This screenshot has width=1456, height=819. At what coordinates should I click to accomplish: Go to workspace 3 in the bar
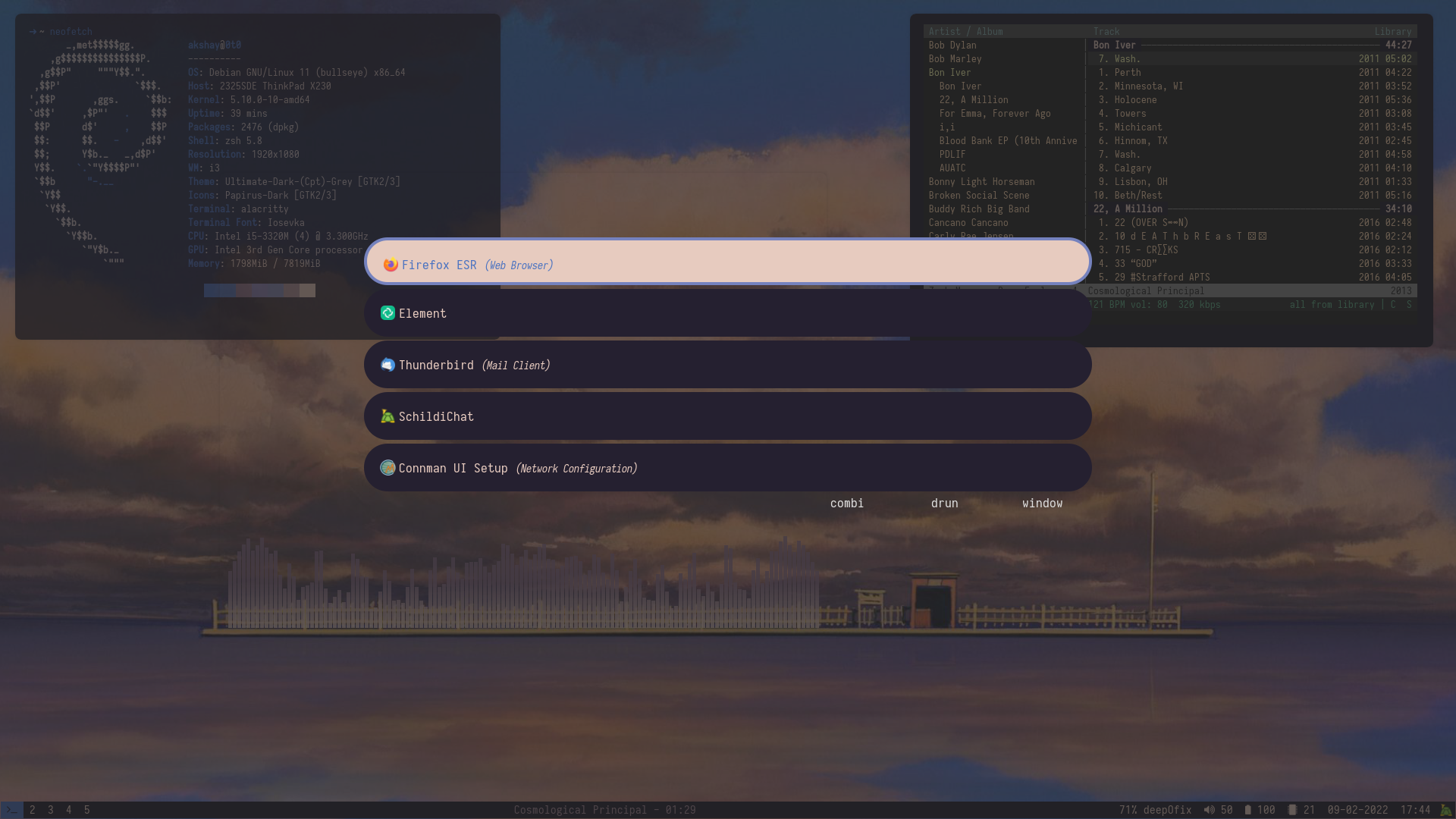tap(51, 810)
